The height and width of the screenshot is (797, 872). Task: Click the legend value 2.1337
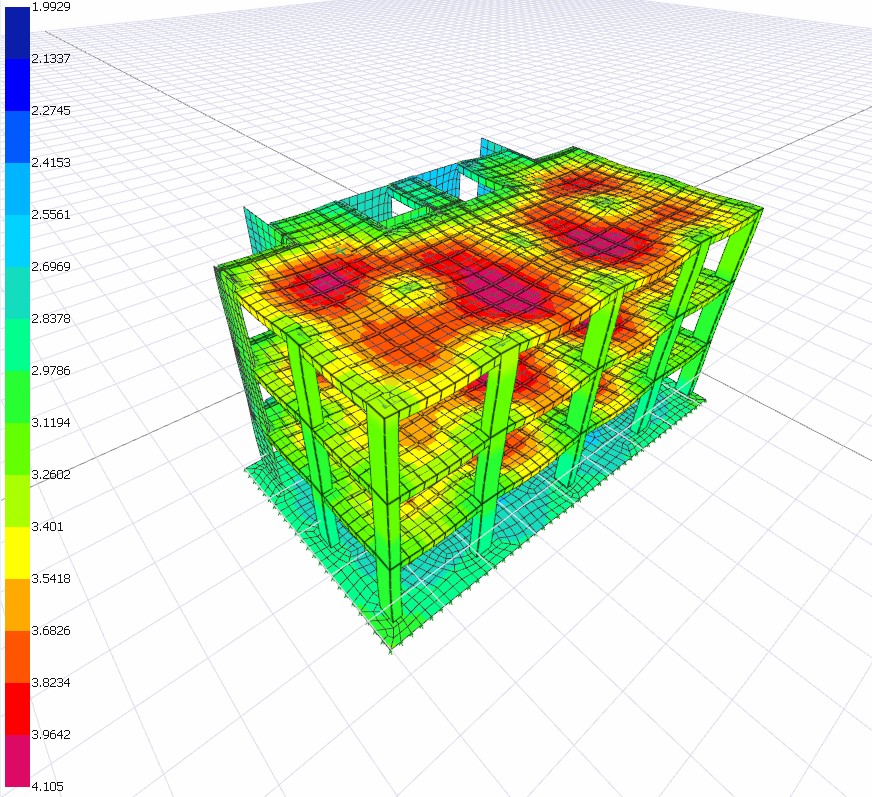pos(51,58)
